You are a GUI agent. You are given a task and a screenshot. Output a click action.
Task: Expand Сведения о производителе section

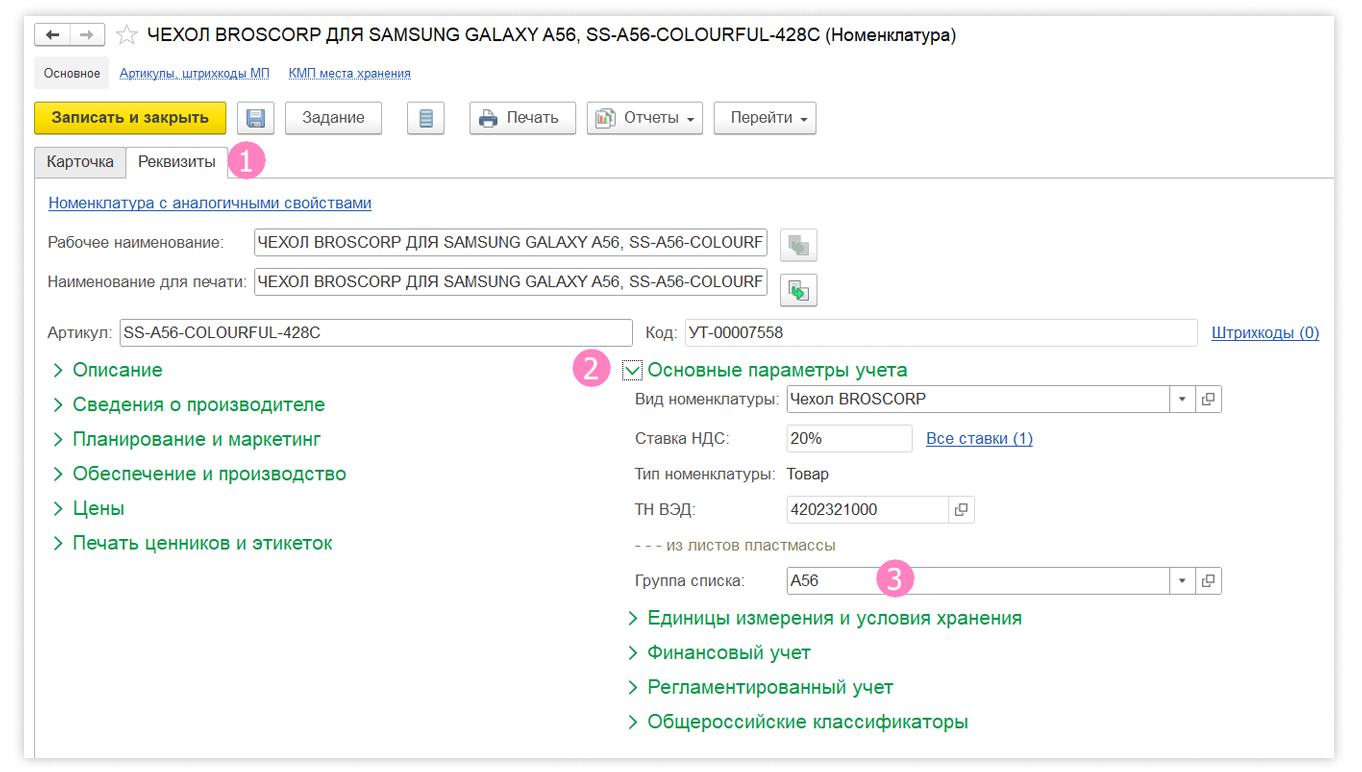(x=188, y=405)
